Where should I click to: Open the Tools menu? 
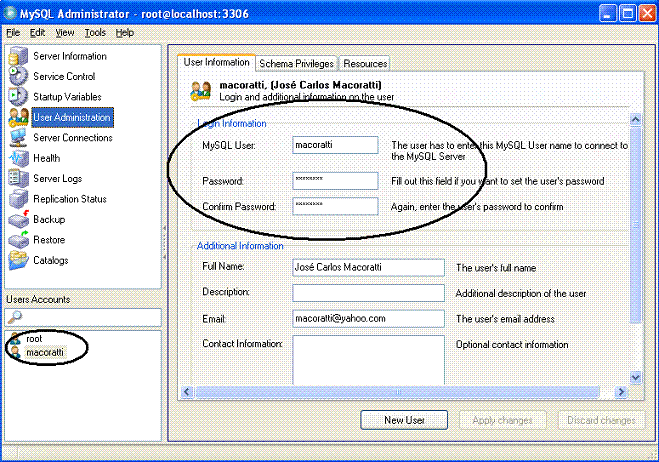(95, 32)
